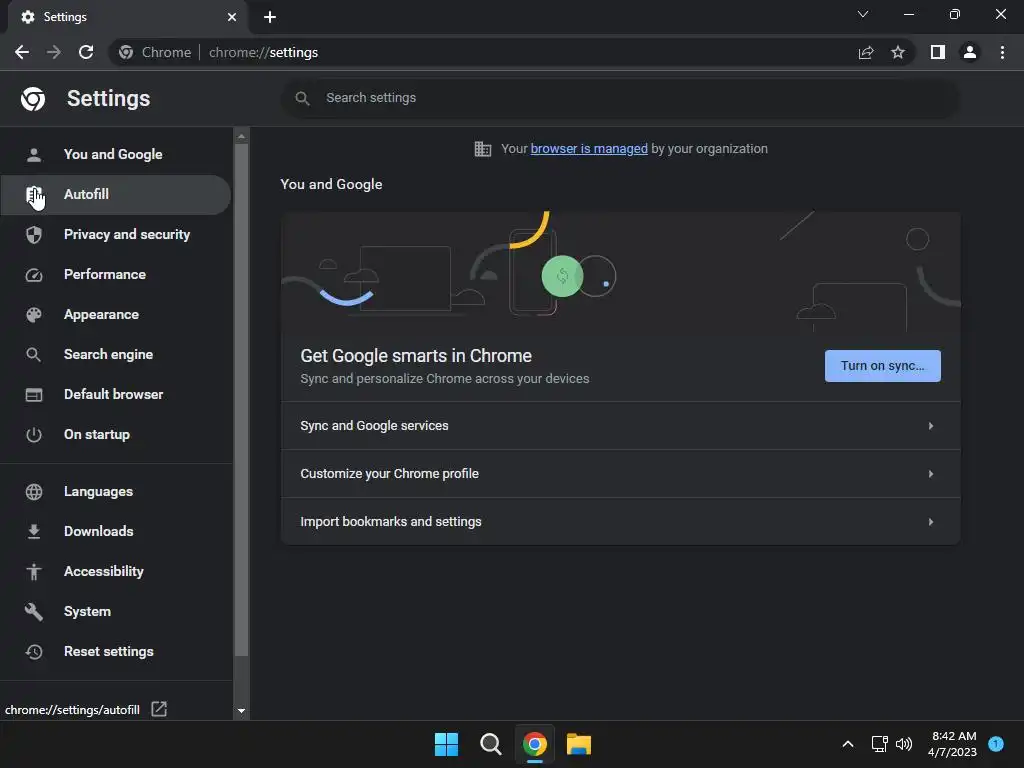This screenshot has height=768, width=1024.
Task: Bookmark this tab with the star icon
Action: pos(898,52)
